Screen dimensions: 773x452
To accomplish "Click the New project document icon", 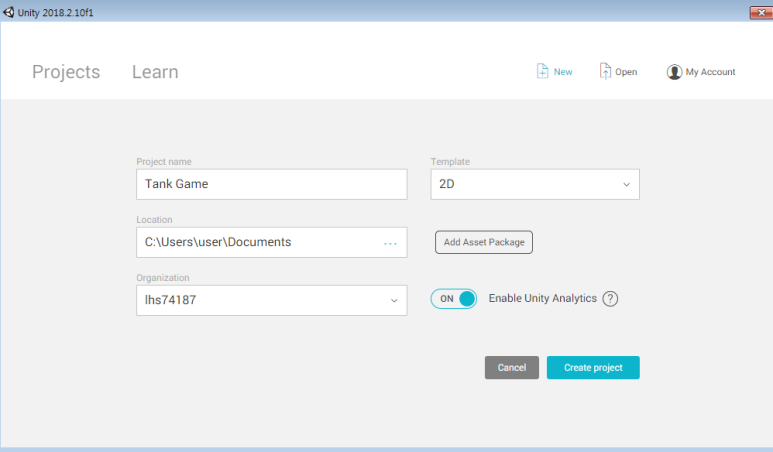I will pos(542,71).
